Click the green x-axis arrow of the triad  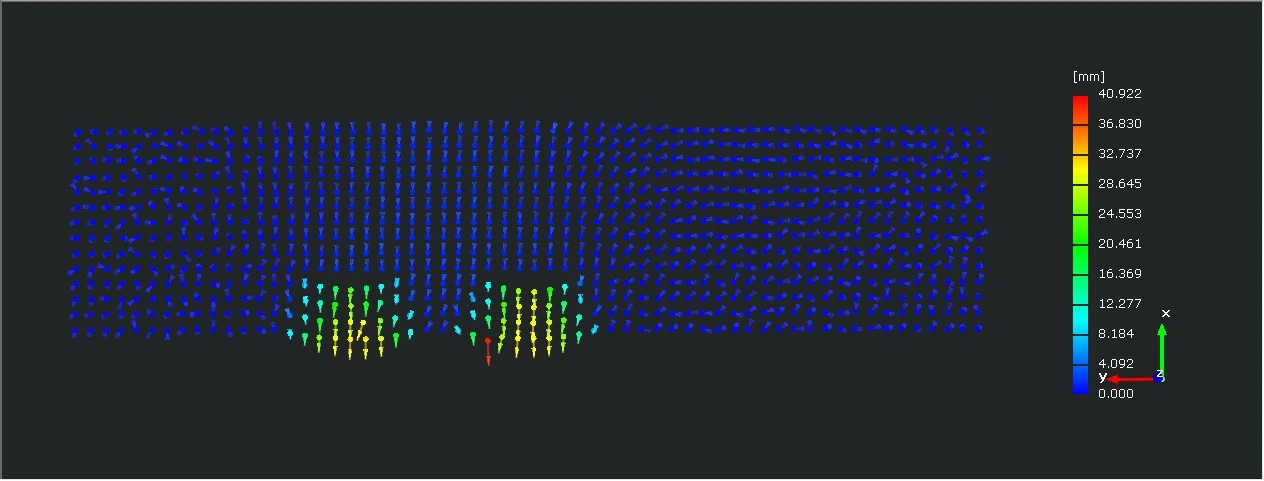click(x=1162, y=350)
